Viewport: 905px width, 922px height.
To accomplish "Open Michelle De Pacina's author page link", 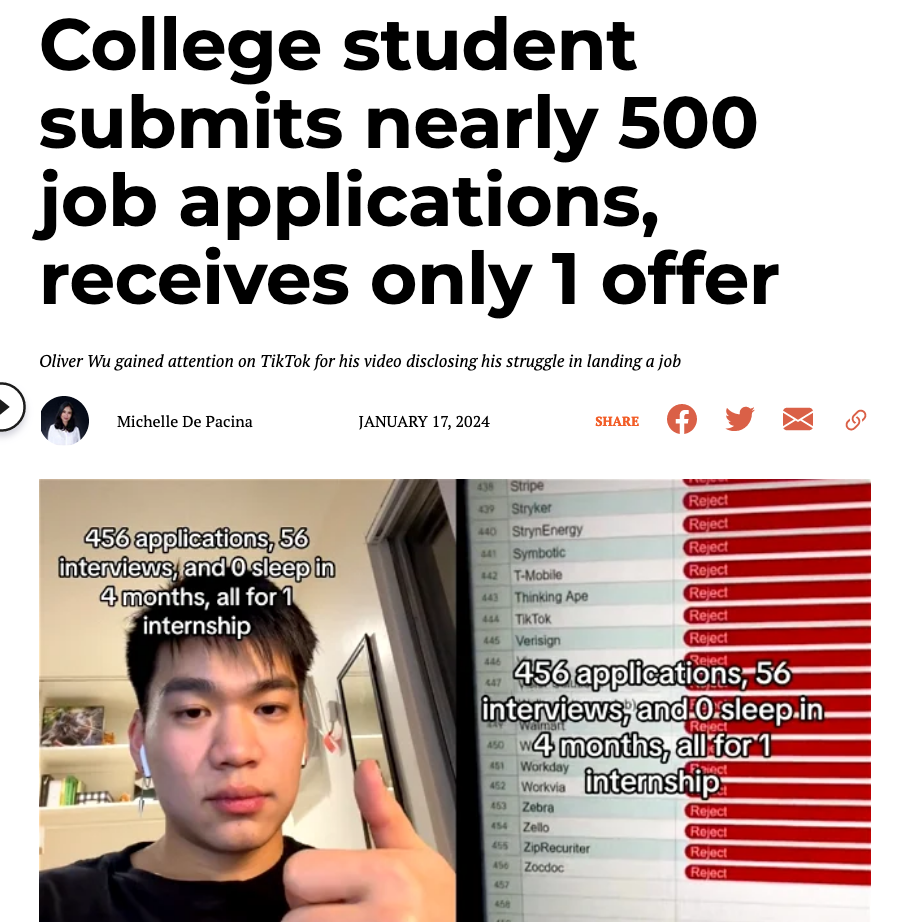I will pyautogui.click(x=185, y=422).
